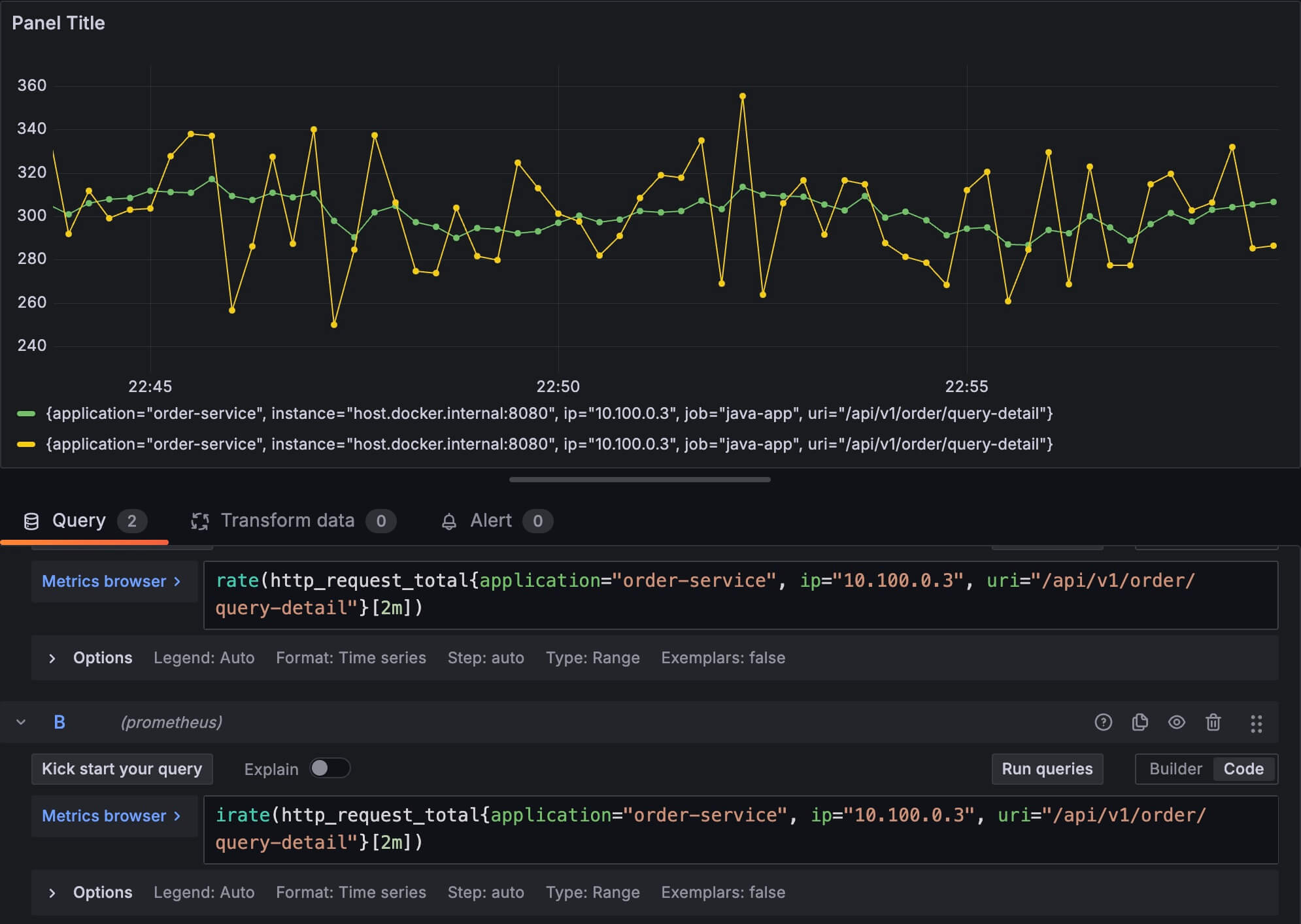Viewport: 1301px width, 924px height.
Task: Click the drag handle dots for query B
Action: point(1256,723)
